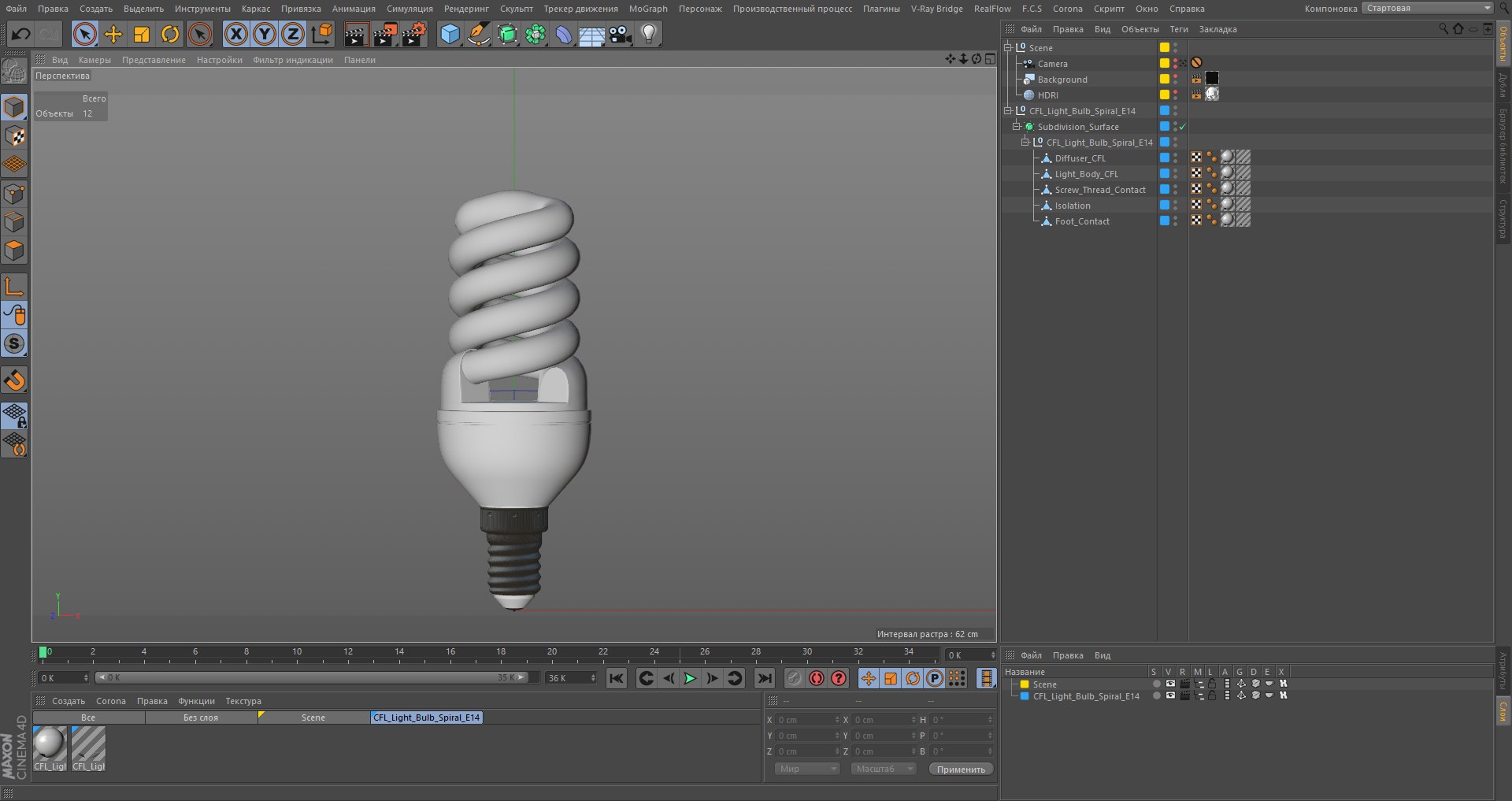Open the Камеры viewport menu
This screenshot has width=1512, height=801.
(x=94, y=60)
